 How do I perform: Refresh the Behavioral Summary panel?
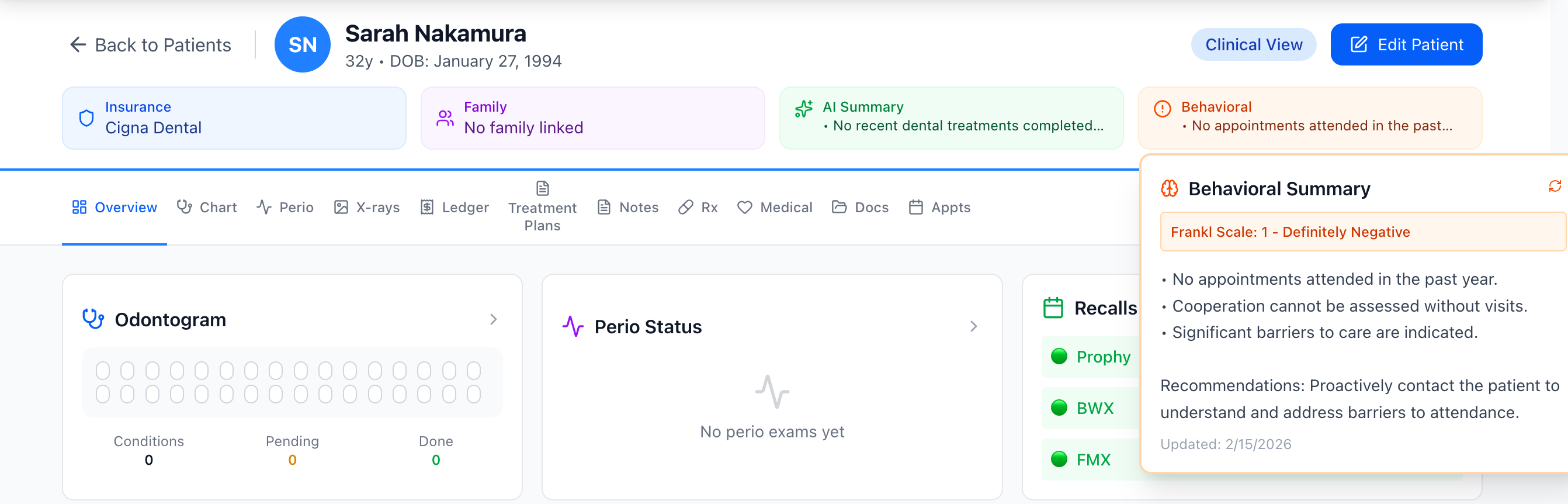[x=1554, y=187]
